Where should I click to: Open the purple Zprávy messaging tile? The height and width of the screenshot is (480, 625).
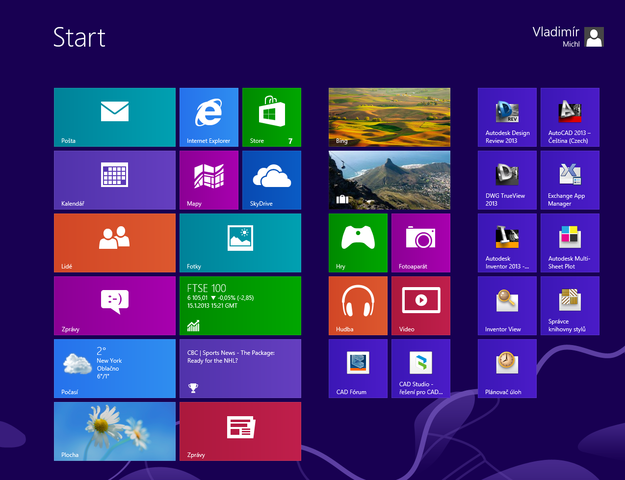[115, 306]
